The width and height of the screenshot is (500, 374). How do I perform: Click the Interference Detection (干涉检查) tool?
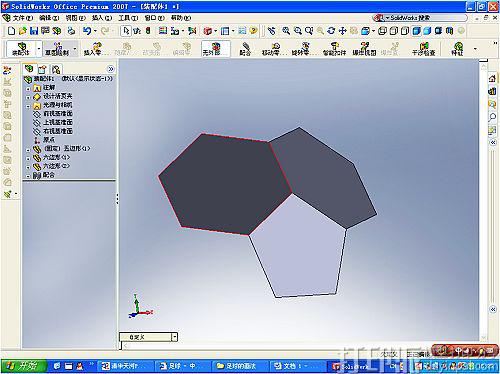pyautogui.click(x=424, y=49)
